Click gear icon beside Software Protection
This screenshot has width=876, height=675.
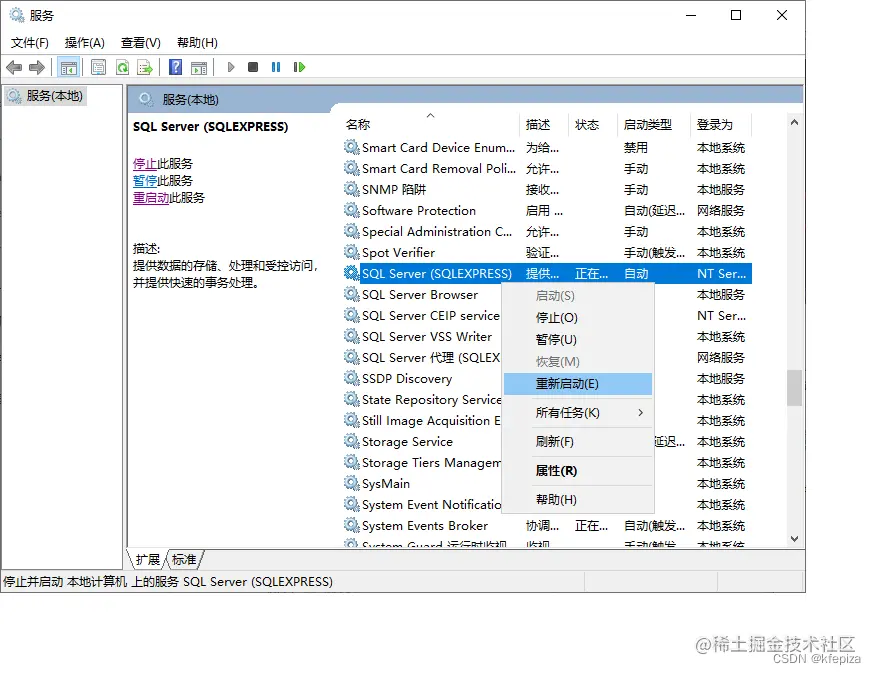(351, 211)
